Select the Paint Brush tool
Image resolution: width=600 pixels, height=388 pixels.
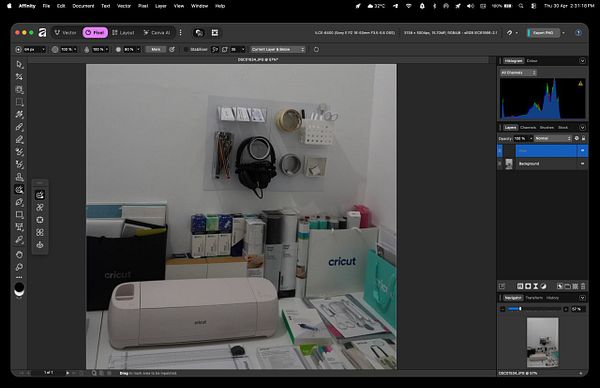click(x=19, y=127)
